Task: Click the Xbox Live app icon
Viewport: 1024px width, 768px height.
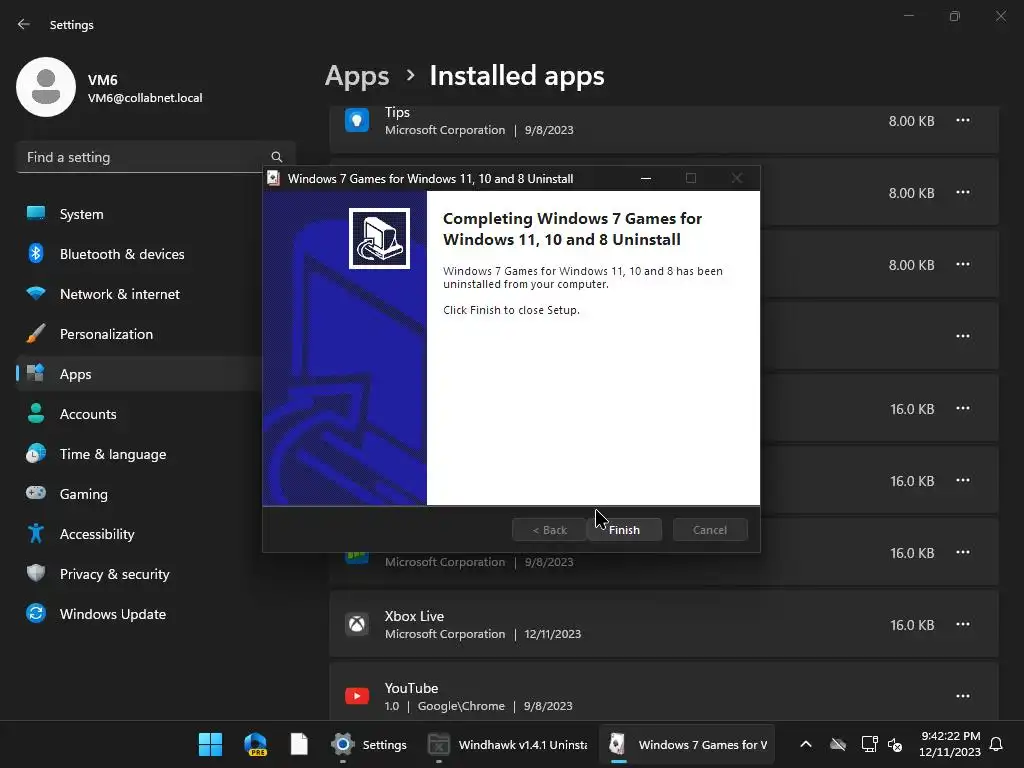Action: click(357, 624)
